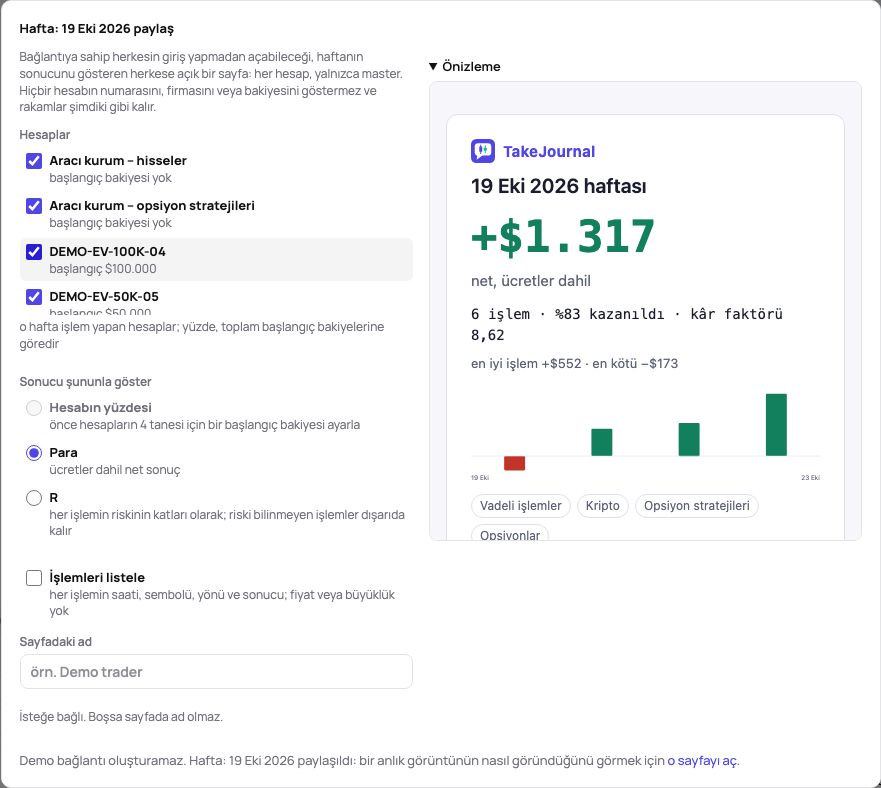The width and height of the screenshot is (881, 788).
Task: Click the red losing-day bar in chart
Action: coord(514,463)
